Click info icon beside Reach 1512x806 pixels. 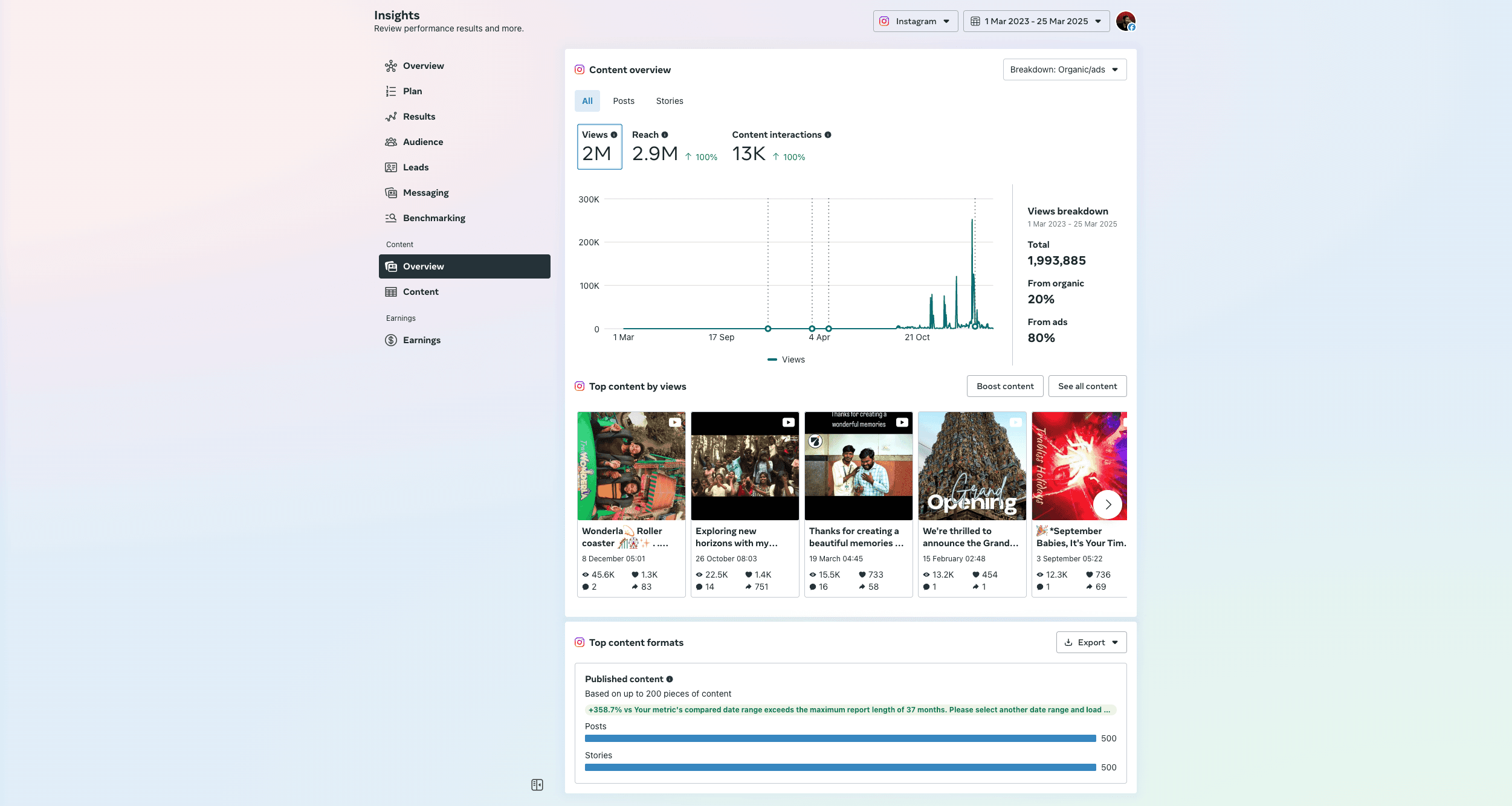click(665, 135)
